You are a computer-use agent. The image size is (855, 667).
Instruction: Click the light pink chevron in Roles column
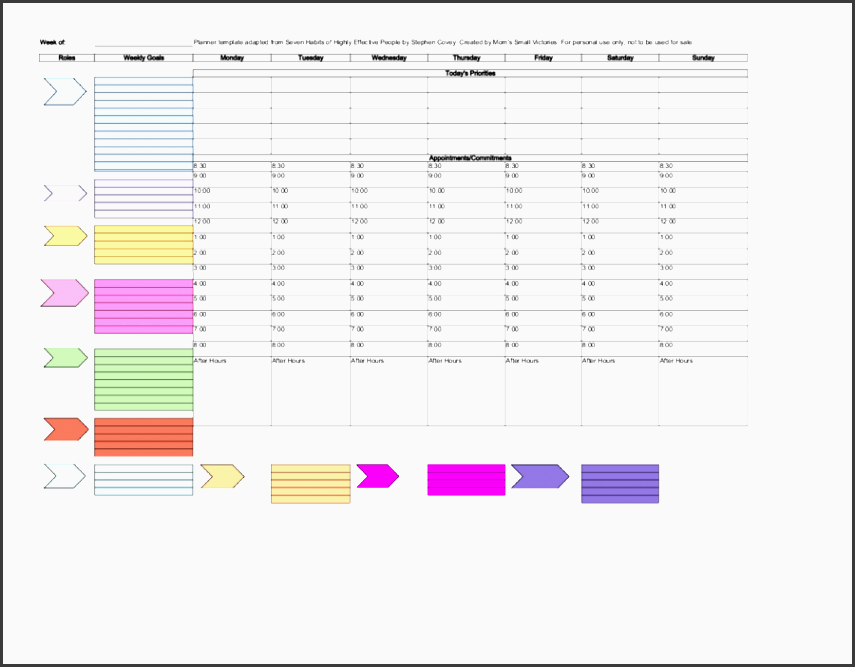(64, 293)
